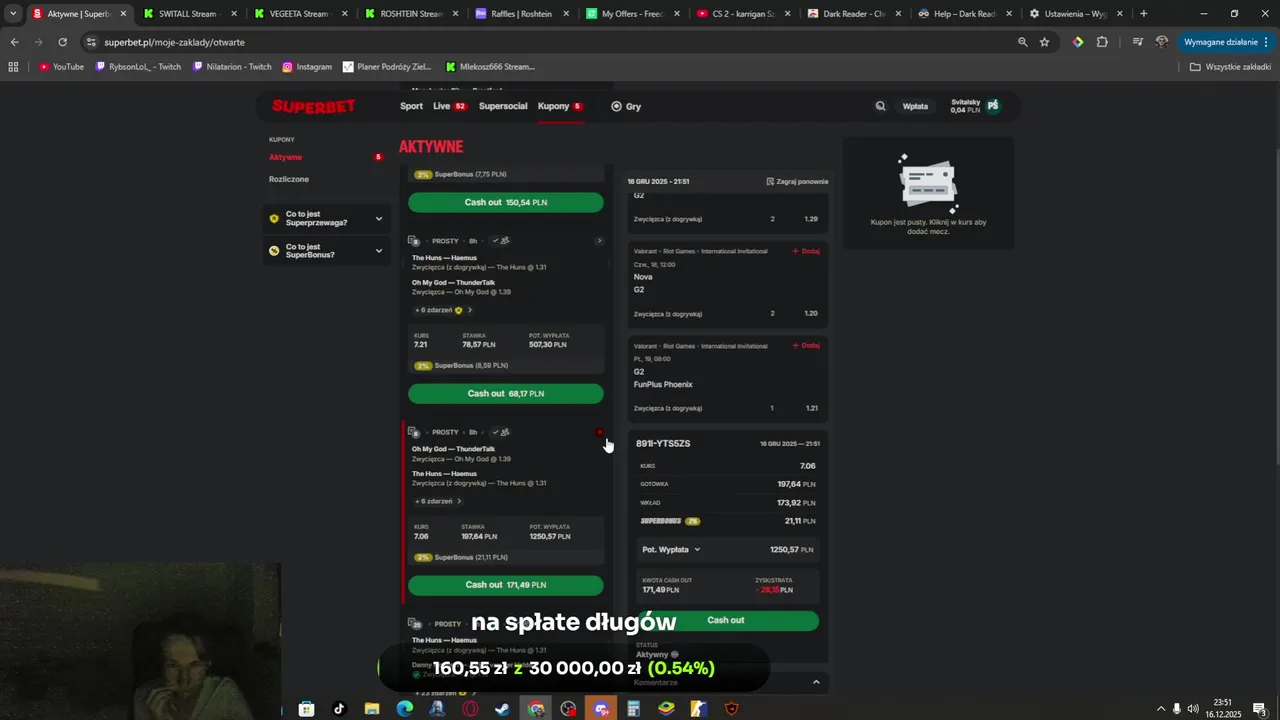Bookmark this page with star icon

(x=1044, y=42)
